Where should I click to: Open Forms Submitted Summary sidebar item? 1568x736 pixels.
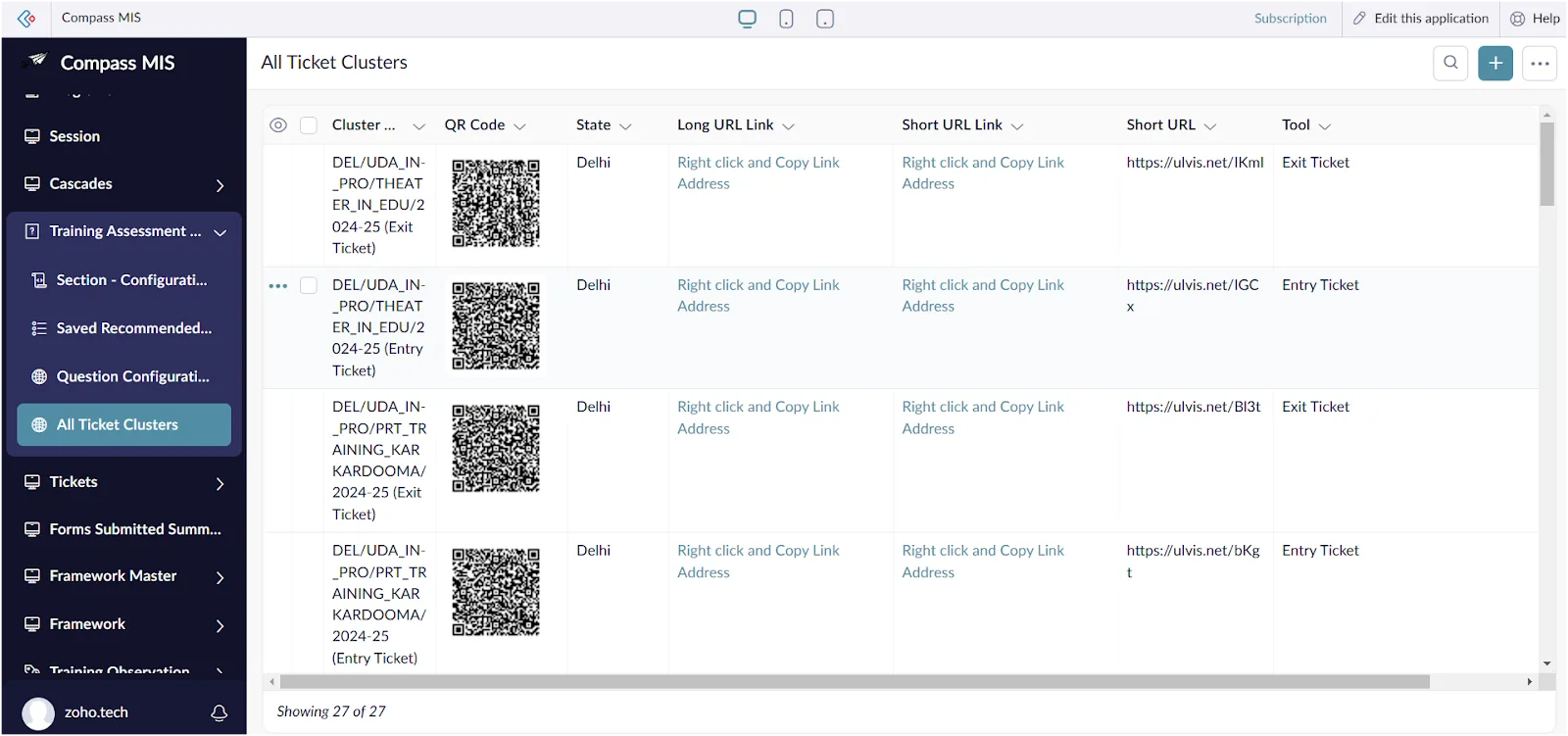point(123,529)
